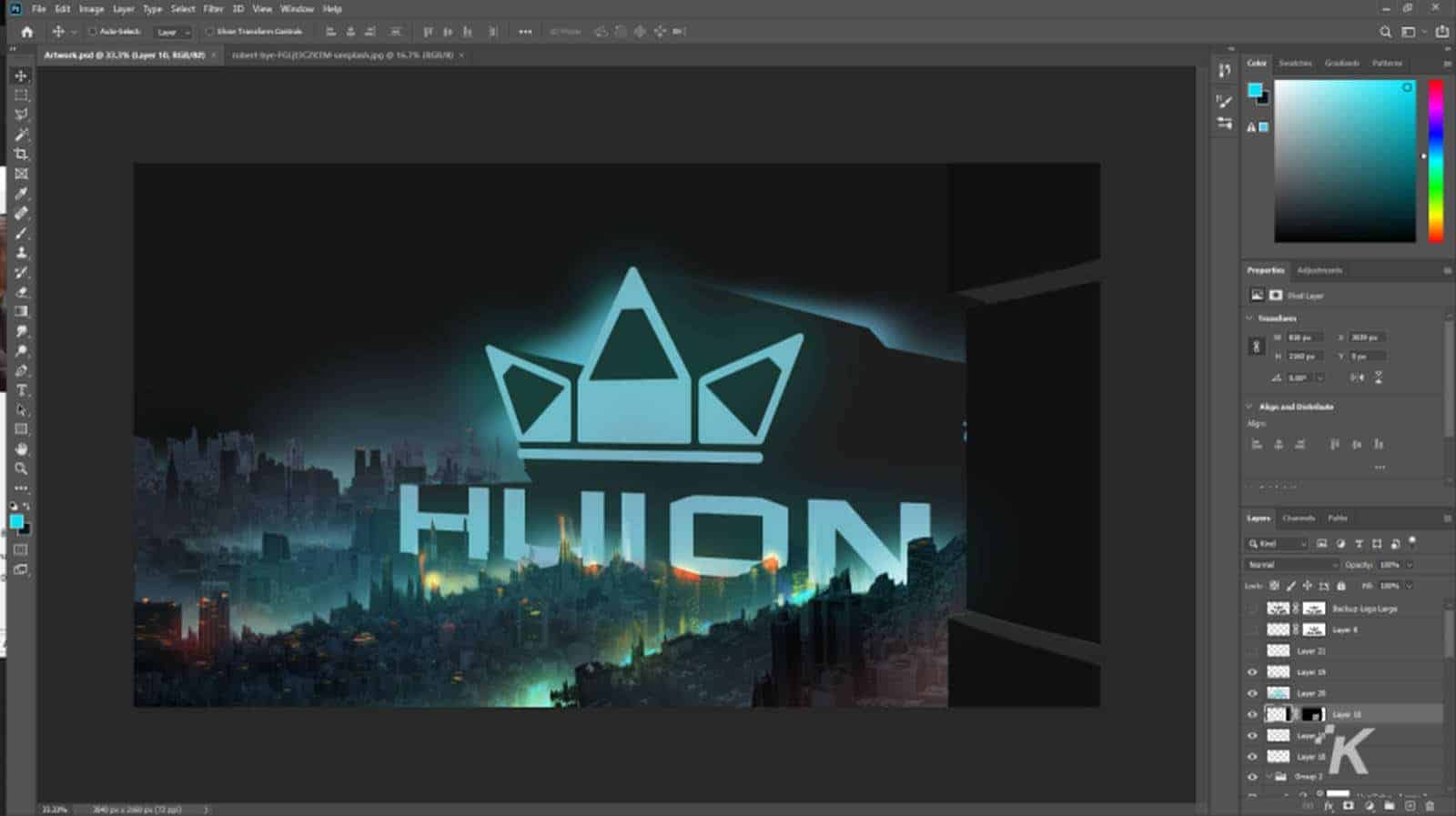The width and height of the screenshot is (1456, 816).
Task: Pick a color in the color field
Action: click(1344, 160)
